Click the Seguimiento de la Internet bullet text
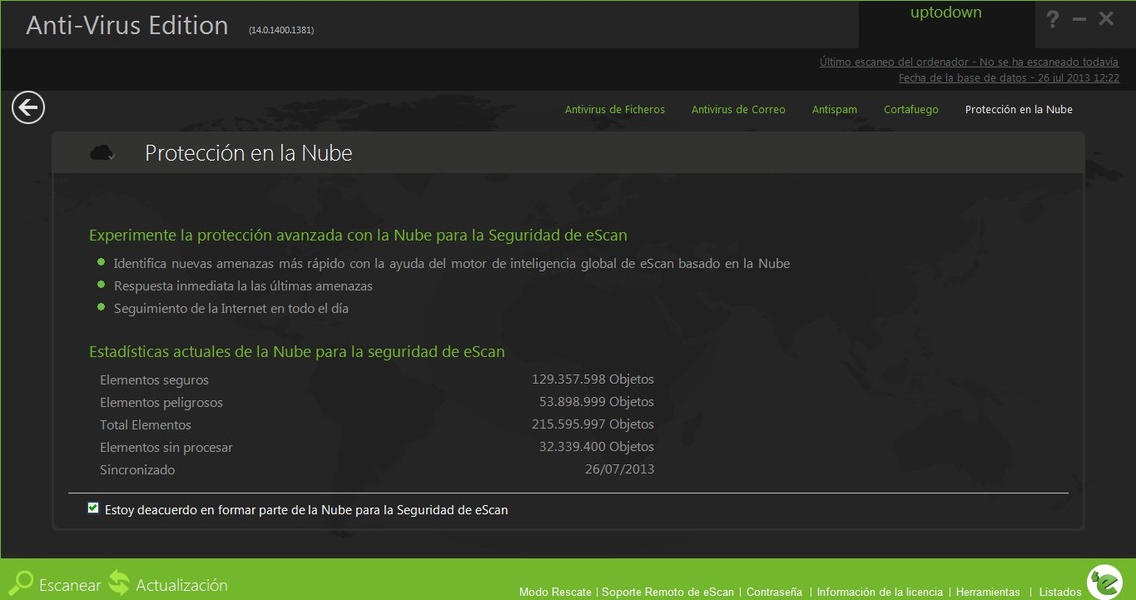This screenshot has height=600, width=1136. click(x=231, y=309)
